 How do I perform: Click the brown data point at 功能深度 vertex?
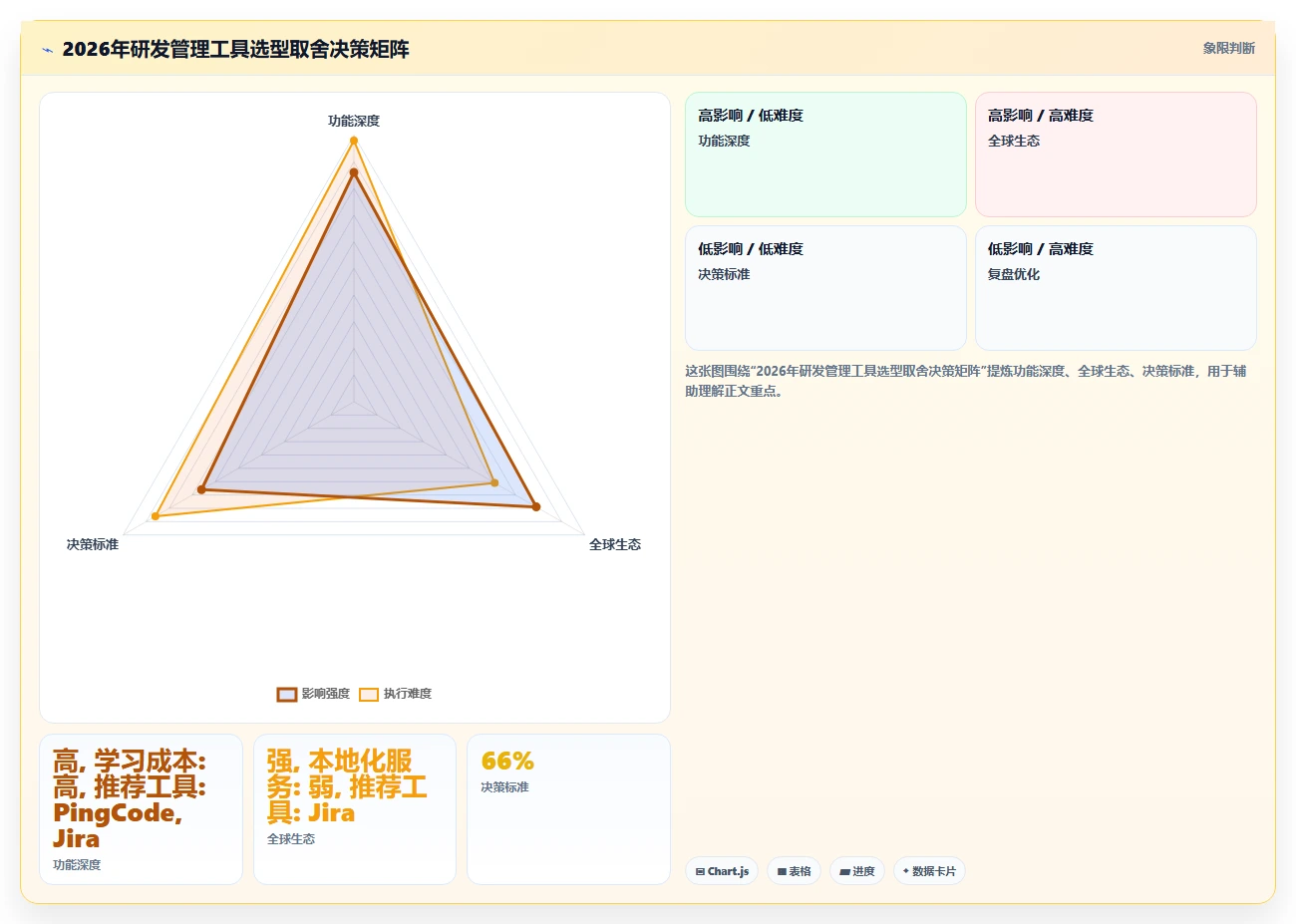[354, 172]
